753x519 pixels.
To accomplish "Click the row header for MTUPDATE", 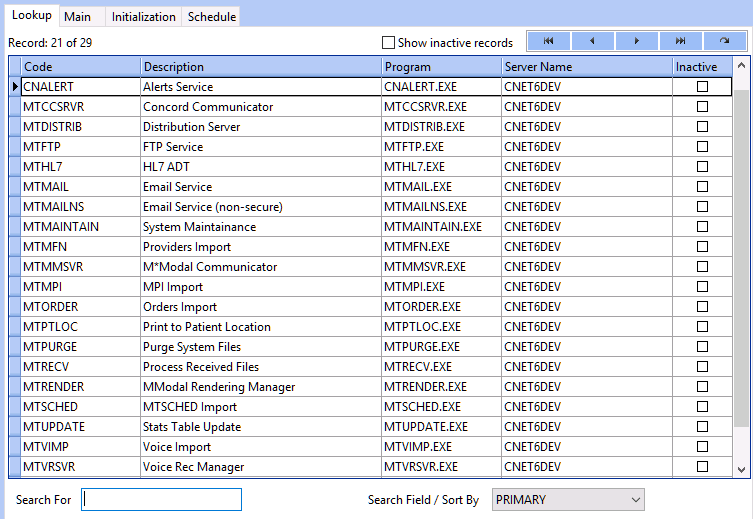I will [x=15, y=426].
